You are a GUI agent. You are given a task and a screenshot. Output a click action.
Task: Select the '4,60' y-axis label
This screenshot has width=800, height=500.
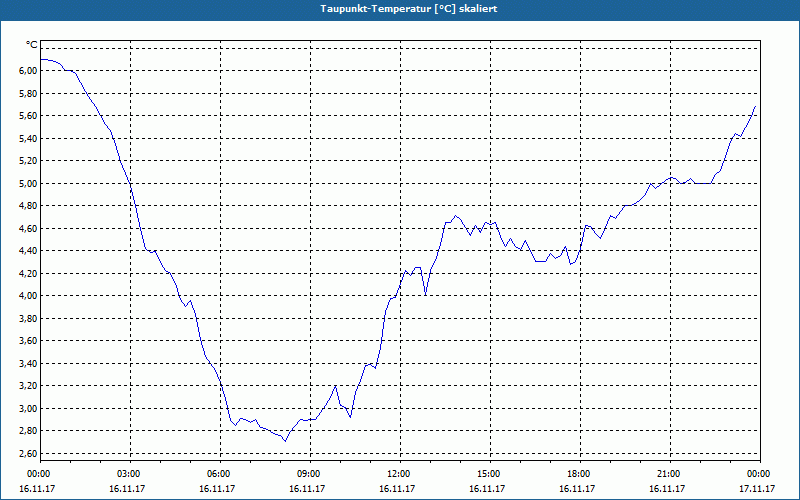(28, 228)
